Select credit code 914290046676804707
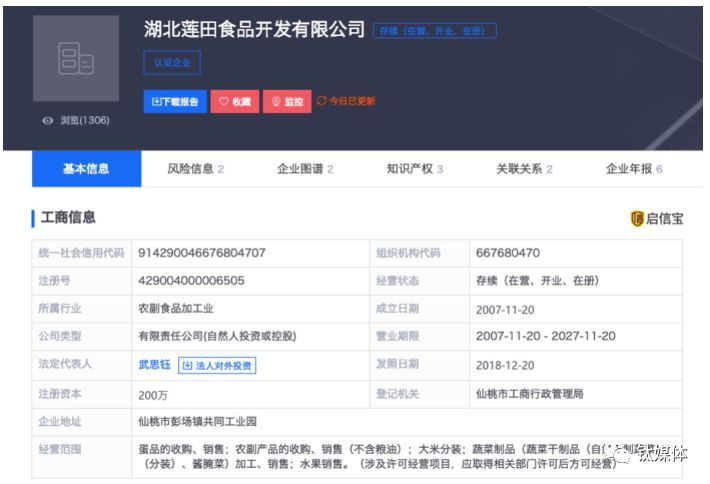Image resolution: width=710 pixels, height=484 pixels. point(202,253)
